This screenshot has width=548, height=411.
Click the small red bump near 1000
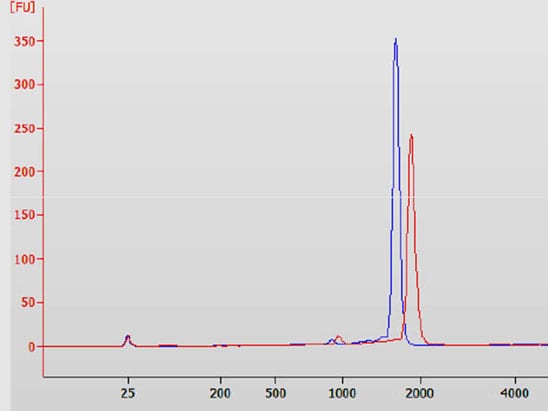(x=338, y=338)
